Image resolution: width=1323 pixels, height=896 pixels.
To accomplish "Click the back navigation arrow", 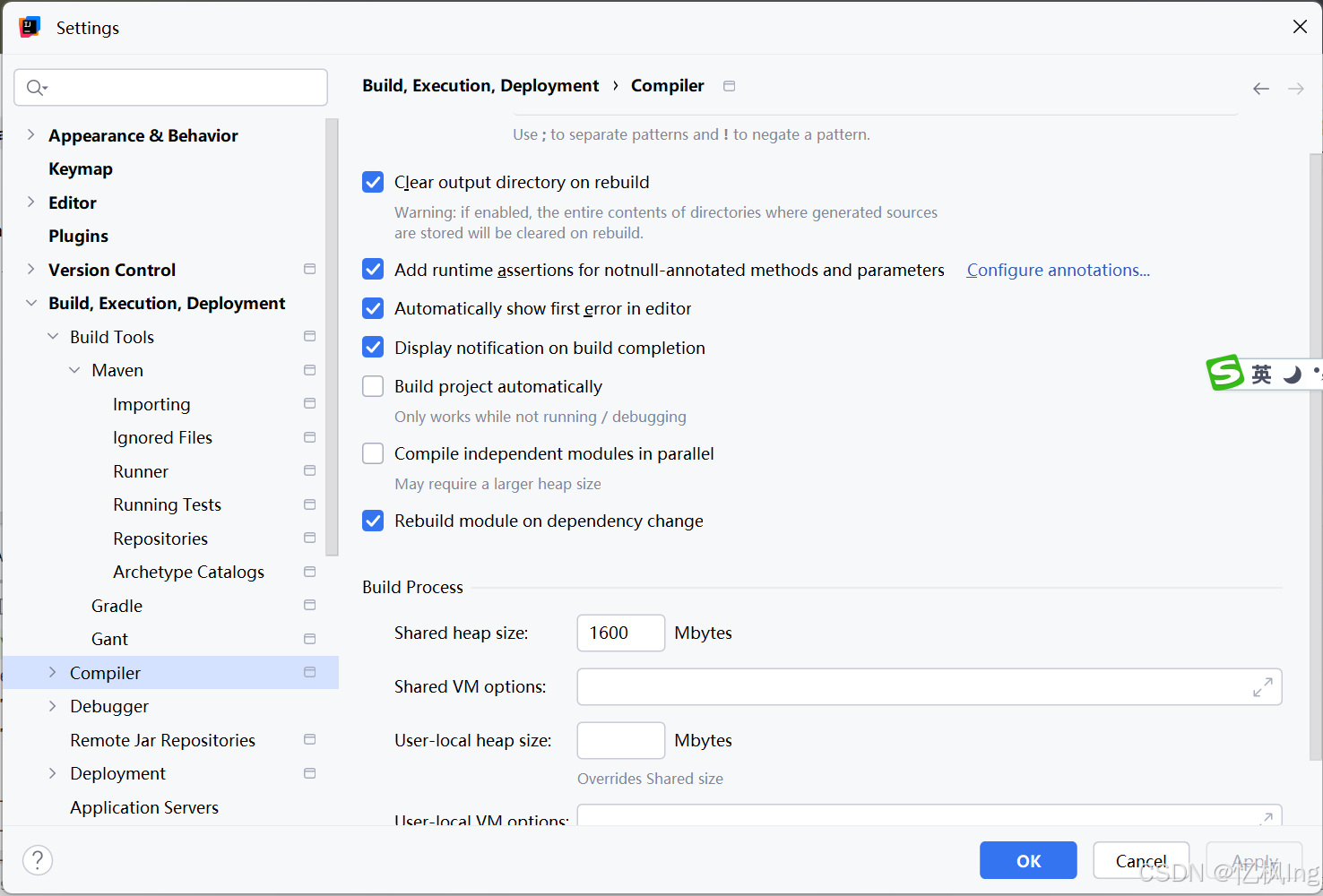I will (x=1261, y=88).
